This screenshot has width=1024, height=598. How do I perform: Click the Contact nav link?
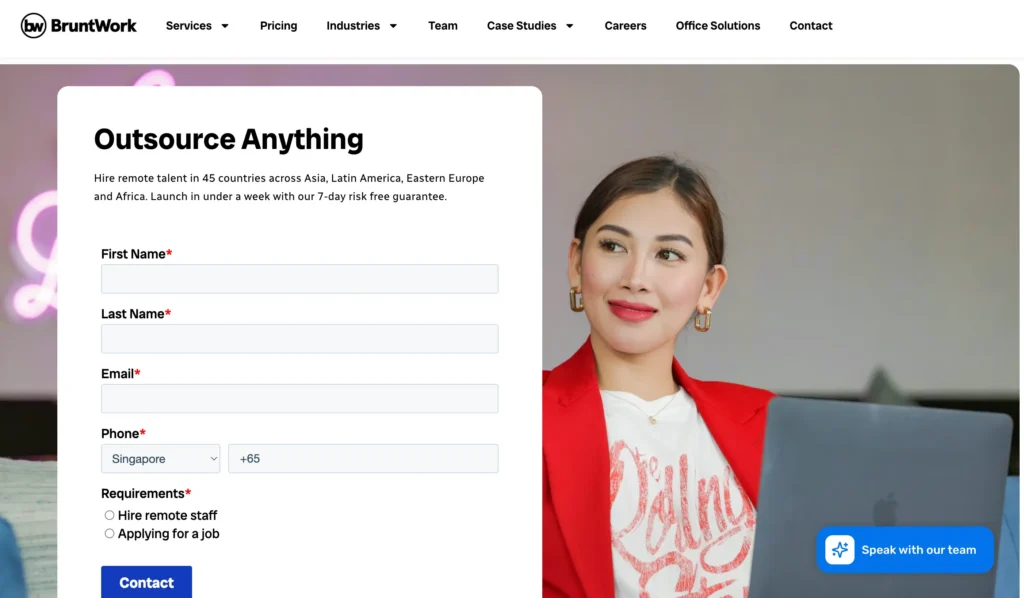tap(810, 25)
